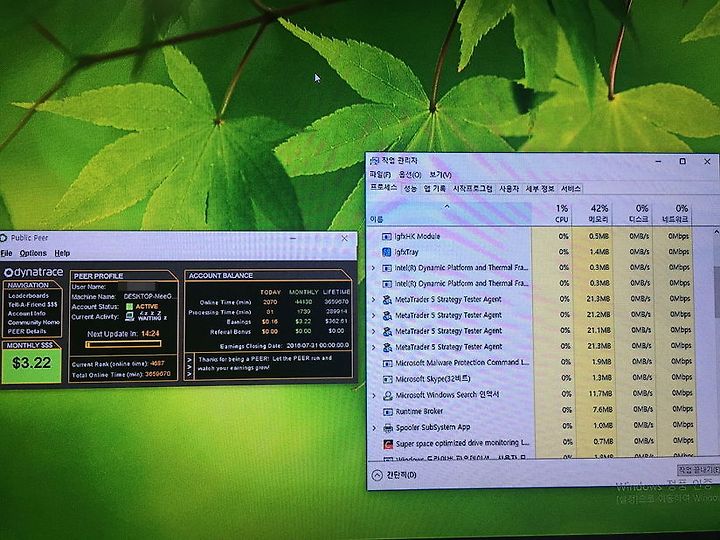Click the Earnings Closing Date value
This screenshot has height=540, width=720.
pos(318,345)
